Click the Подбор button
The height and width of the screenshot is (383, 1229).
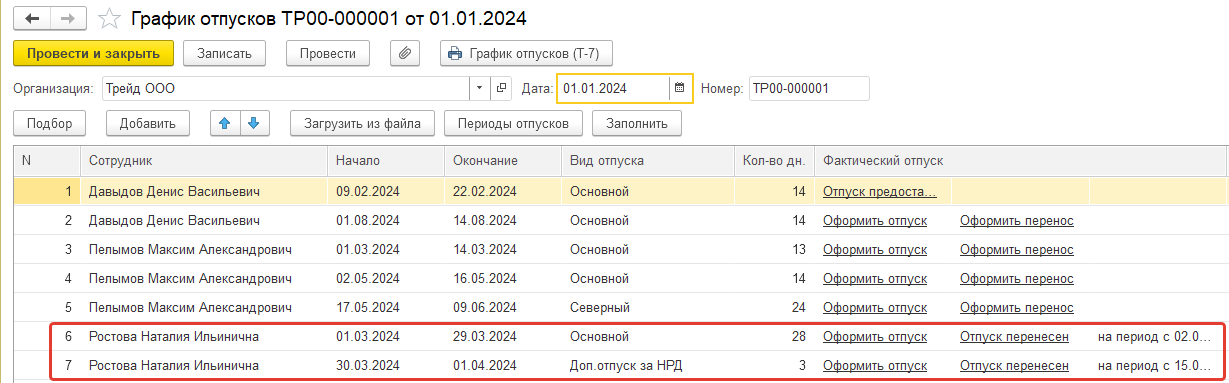click(x=50, y=123)
